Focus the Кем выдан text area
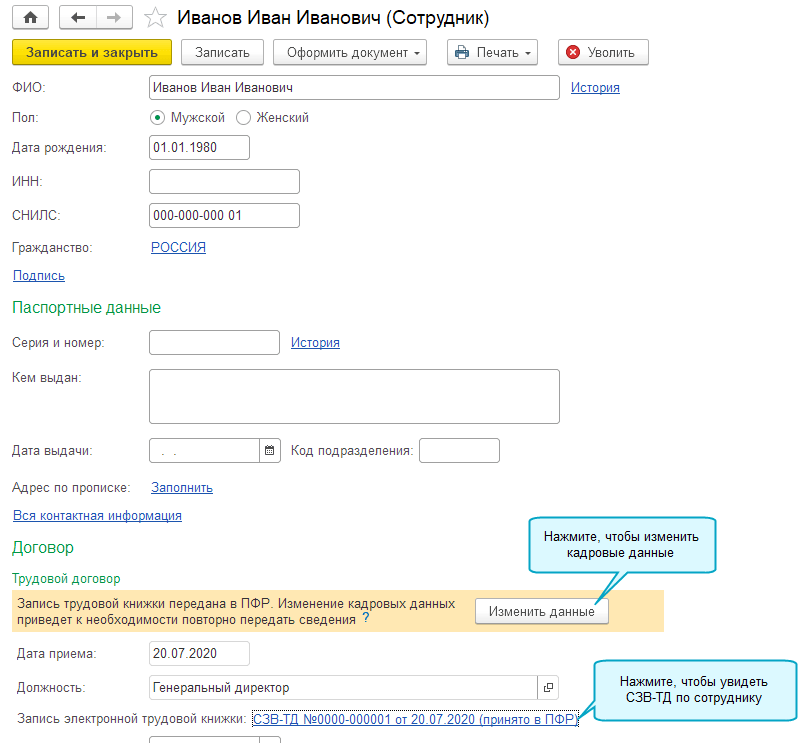This screenshot has width=812, height=743. (x=353, y=397)
